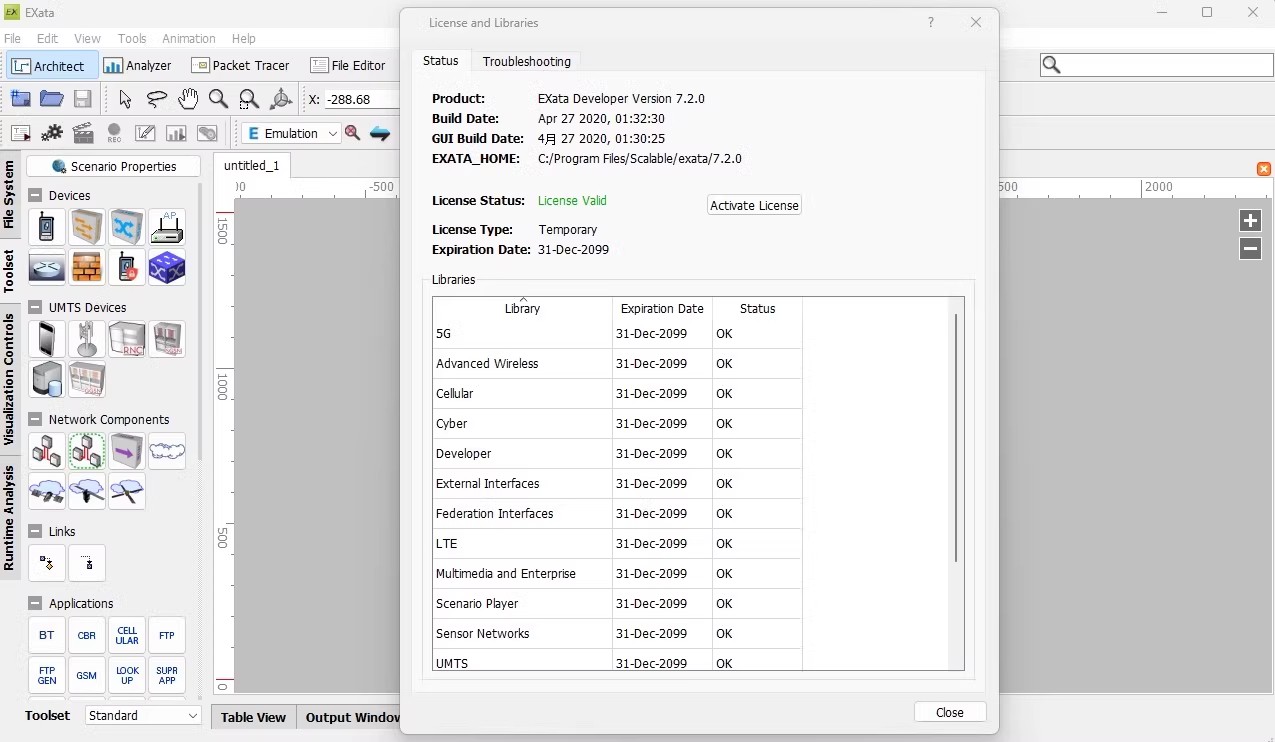1275x742 pixels.
Task: Select the satellite cloud network component
Action: click(47, 491)
